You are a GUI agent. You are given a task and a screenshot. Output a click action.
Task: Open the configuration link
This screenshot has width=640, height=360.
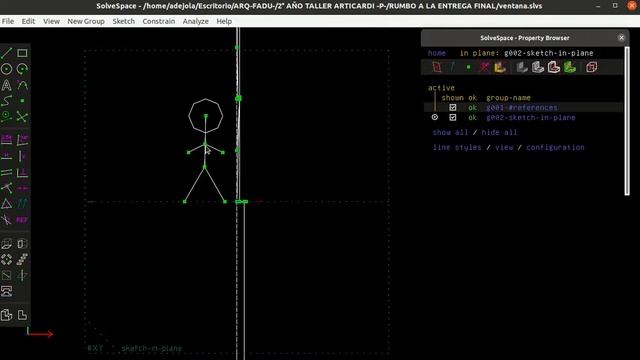coord(555,147)
